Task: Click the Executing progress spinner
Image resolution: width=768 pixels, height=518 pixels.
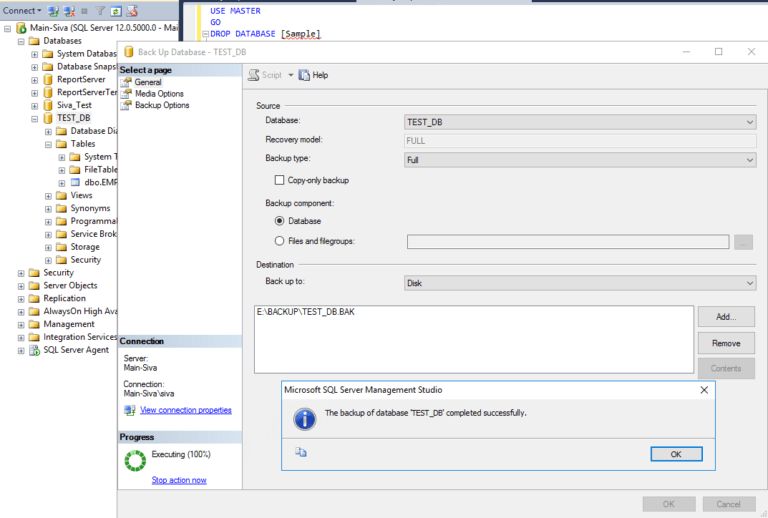Action: [x=134, y=460]
